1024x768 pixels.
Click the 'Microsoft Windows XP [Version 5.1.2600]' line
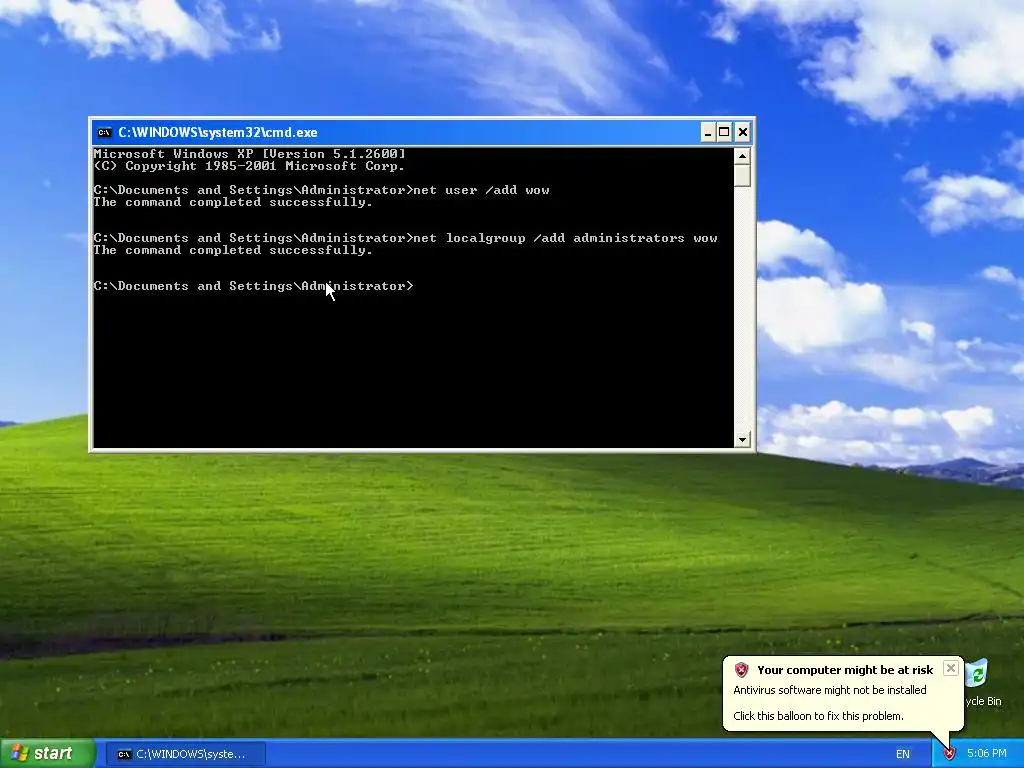point(249,154)
